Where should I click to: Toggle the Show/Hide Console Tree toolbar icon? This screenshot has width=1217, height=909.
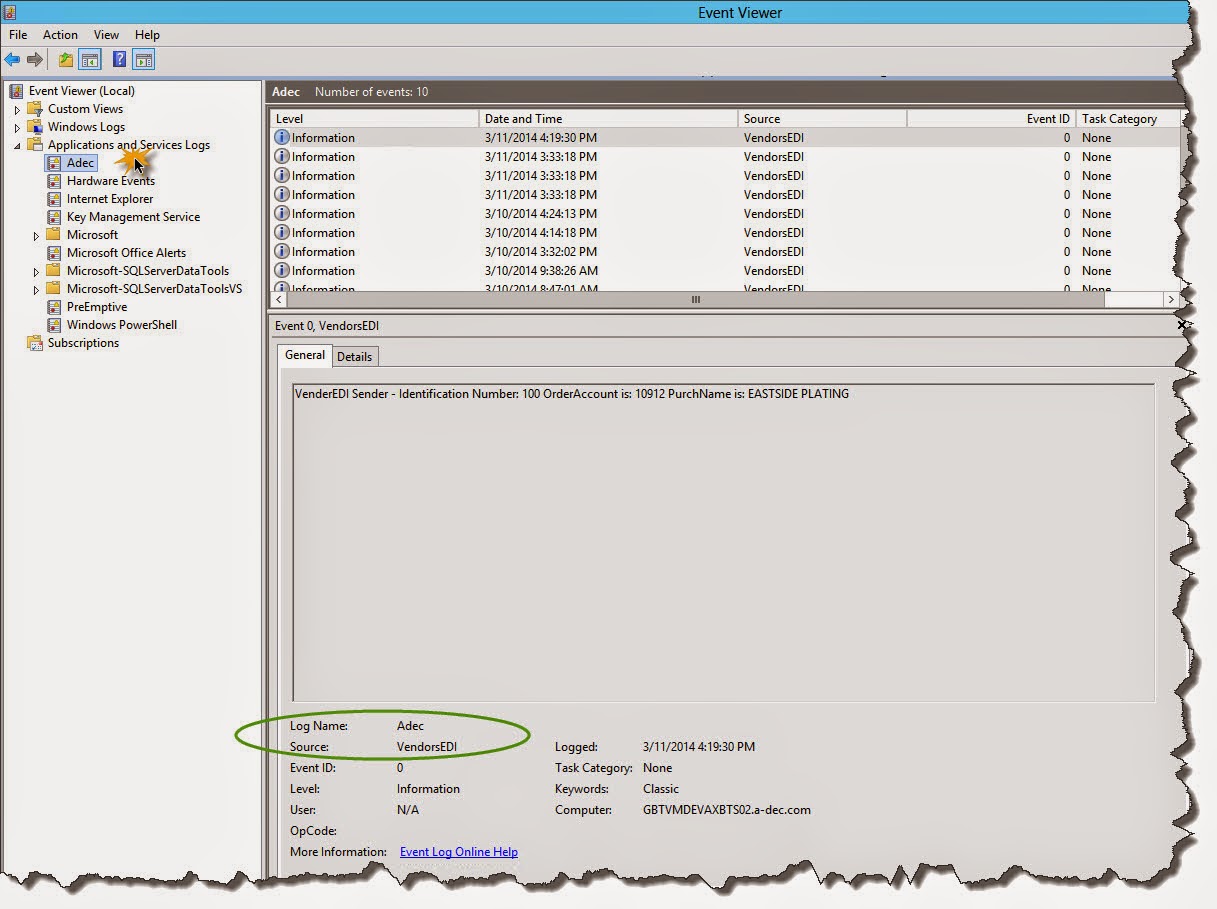coord(90,60)
